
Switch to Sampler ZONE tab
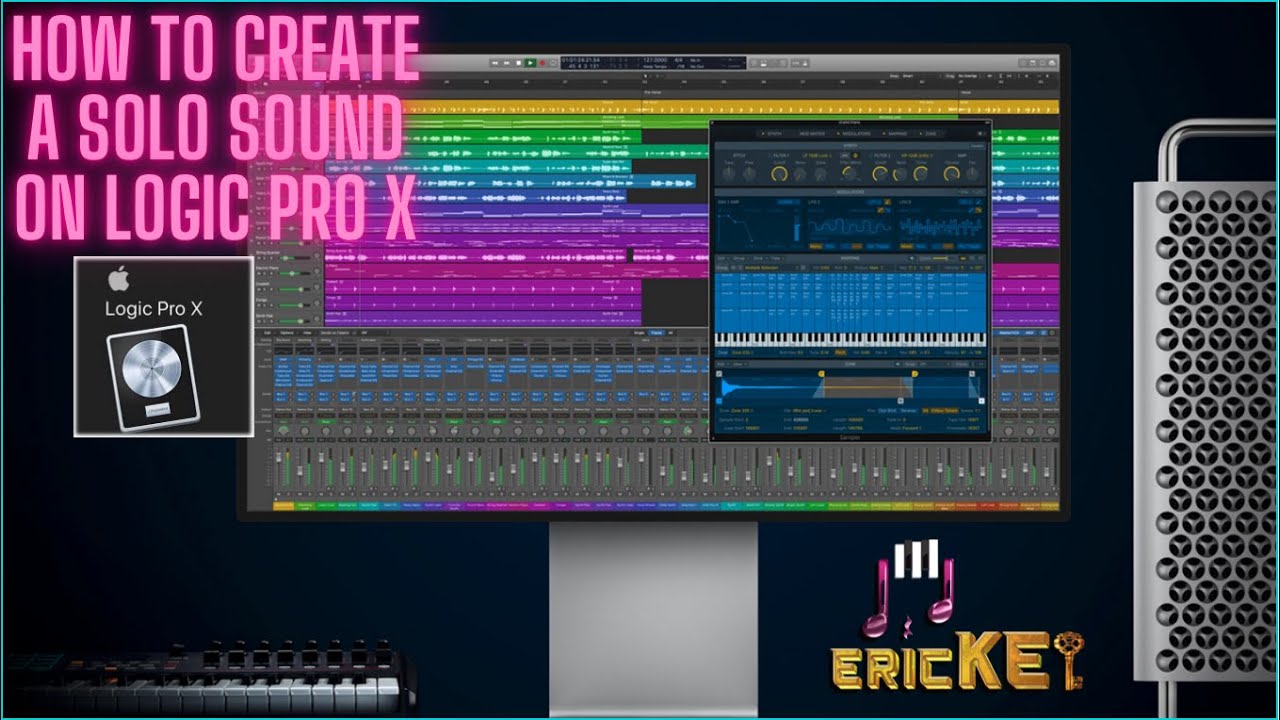click(x=930, y=134)
